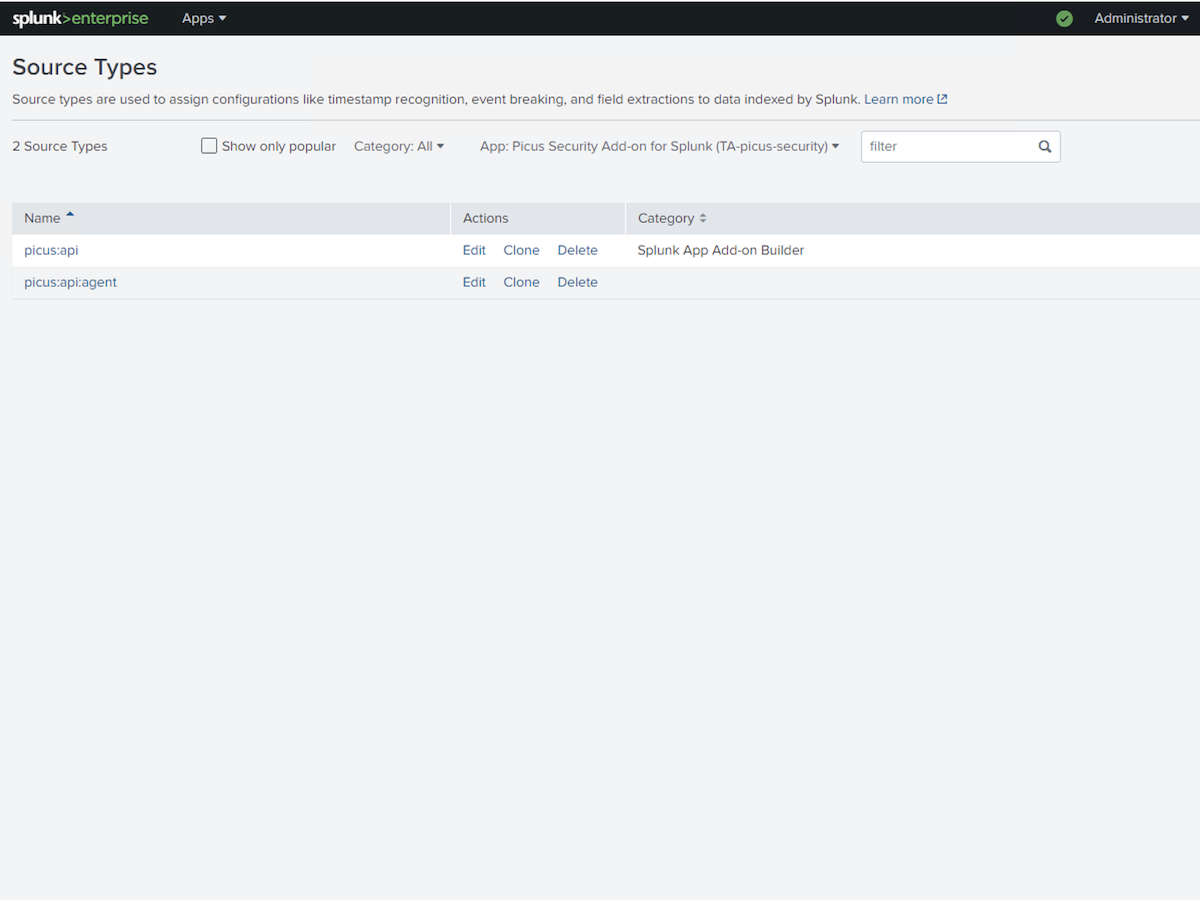
Task: Click the 2 Source Types count text
Action: coord(60,146)
